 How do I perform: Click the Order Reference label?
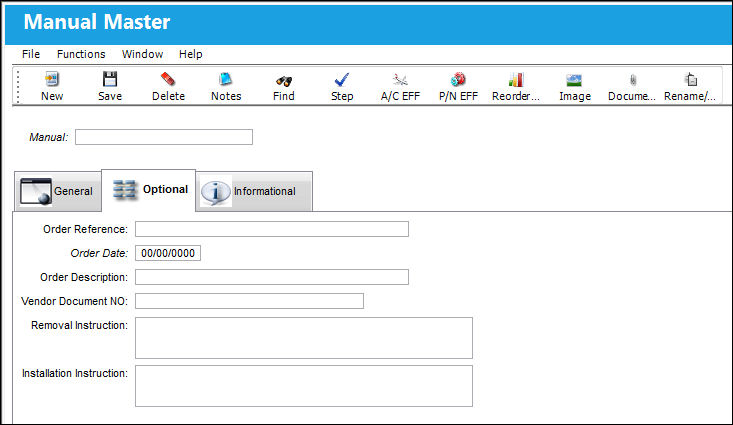pos(85,229)
